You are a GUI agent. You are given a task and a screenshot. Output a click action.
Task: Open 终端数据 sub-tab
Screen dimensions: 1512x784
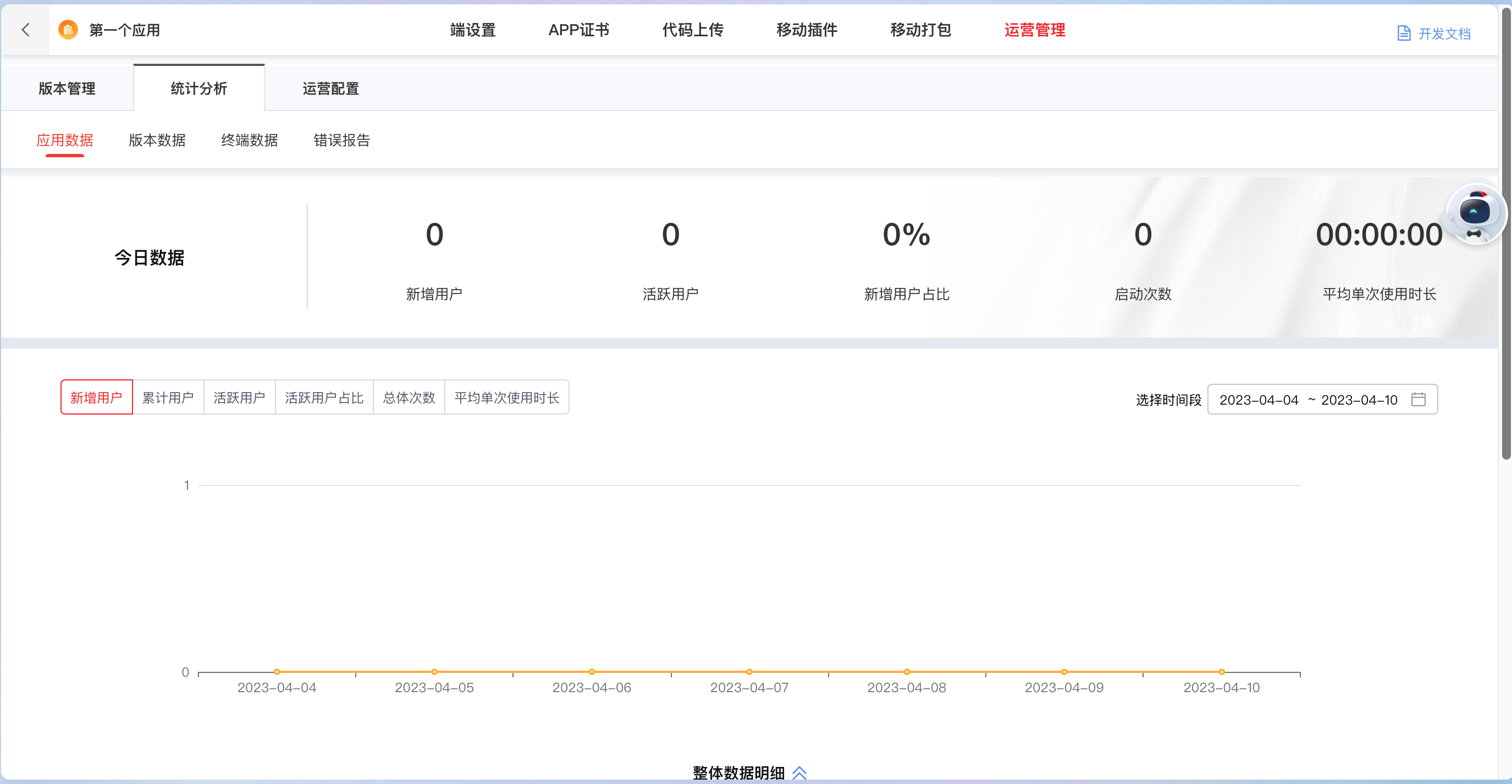click(x=250, y=140)
